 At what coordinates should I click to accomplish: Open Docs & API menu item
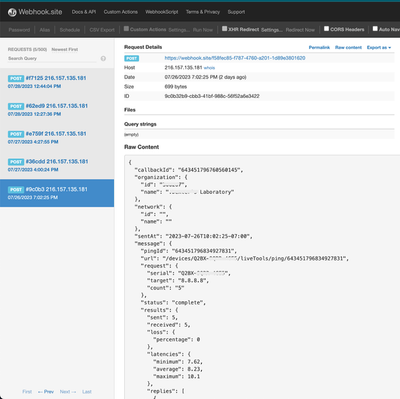84,12
